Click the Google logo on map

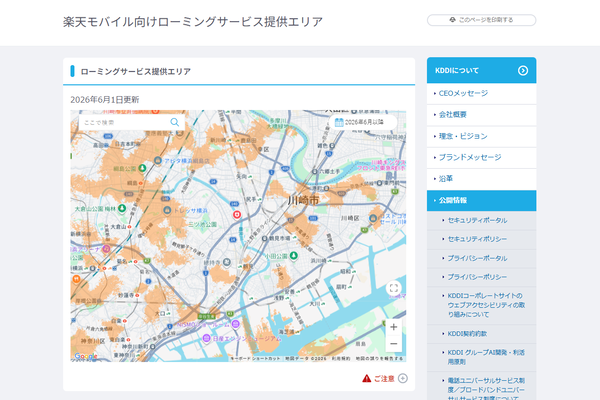tap(86, 356)
